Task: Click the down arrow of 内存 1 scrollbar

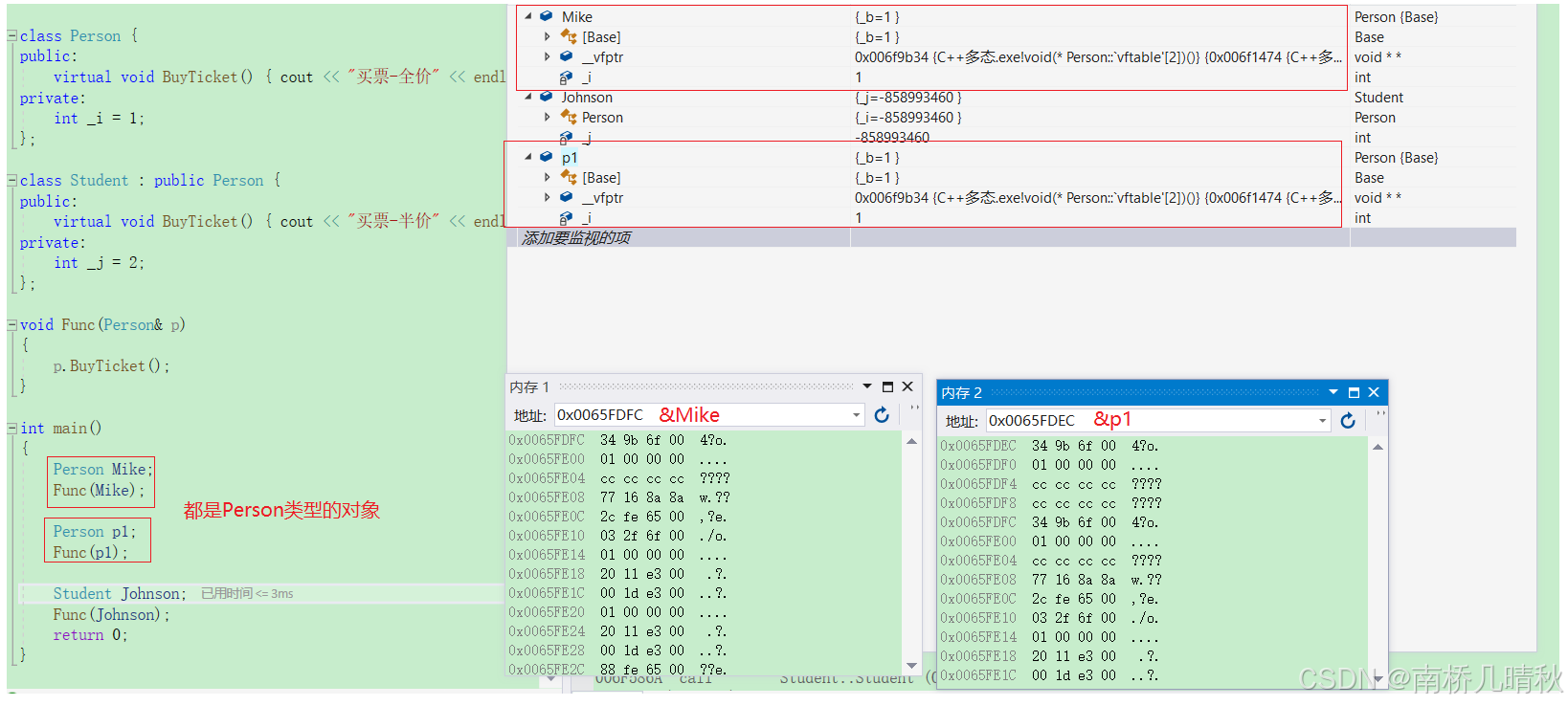Action: pos(912,665)
